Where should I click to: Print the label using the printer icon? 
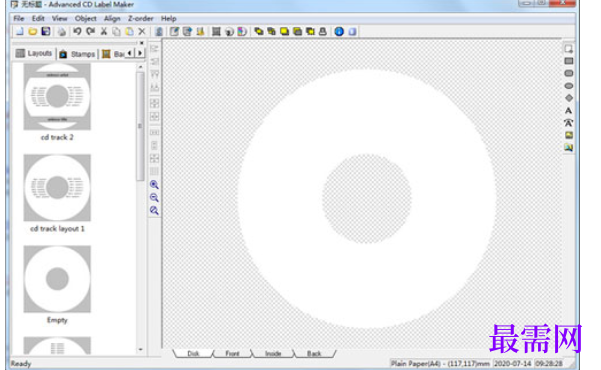(x=61, y=31)
